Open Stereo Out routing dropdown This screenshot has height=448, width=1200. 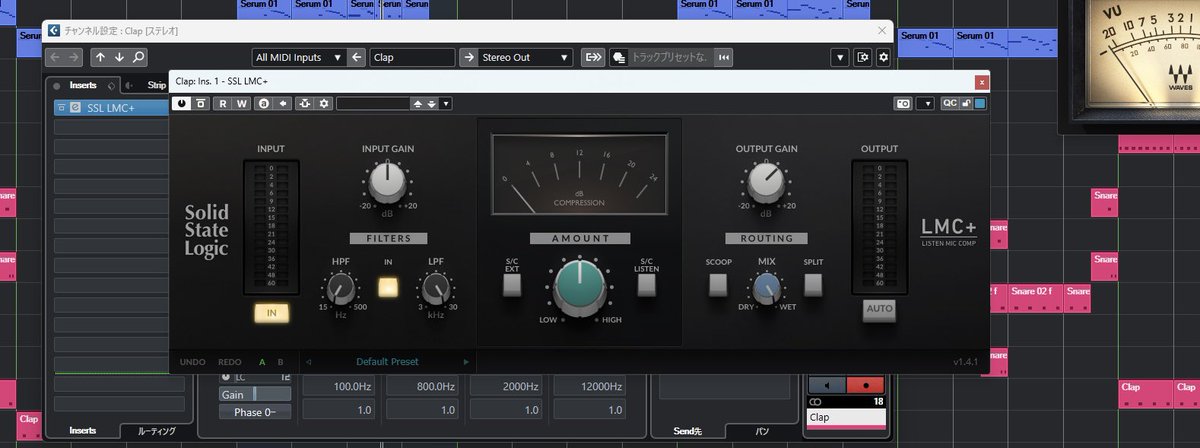coord(525,57)
